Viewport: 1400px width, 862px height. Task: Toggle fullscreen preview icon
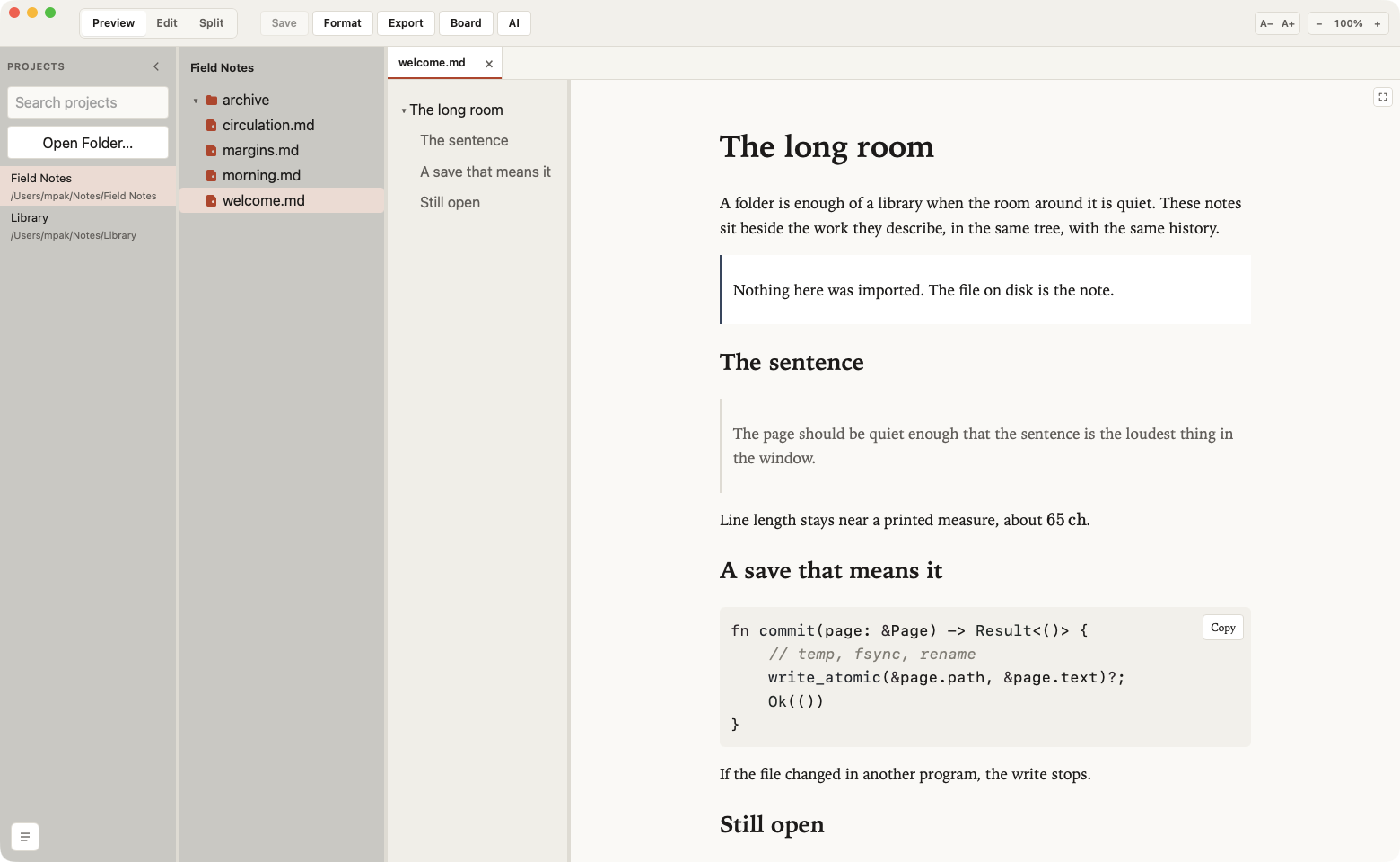click(1383, 97)
